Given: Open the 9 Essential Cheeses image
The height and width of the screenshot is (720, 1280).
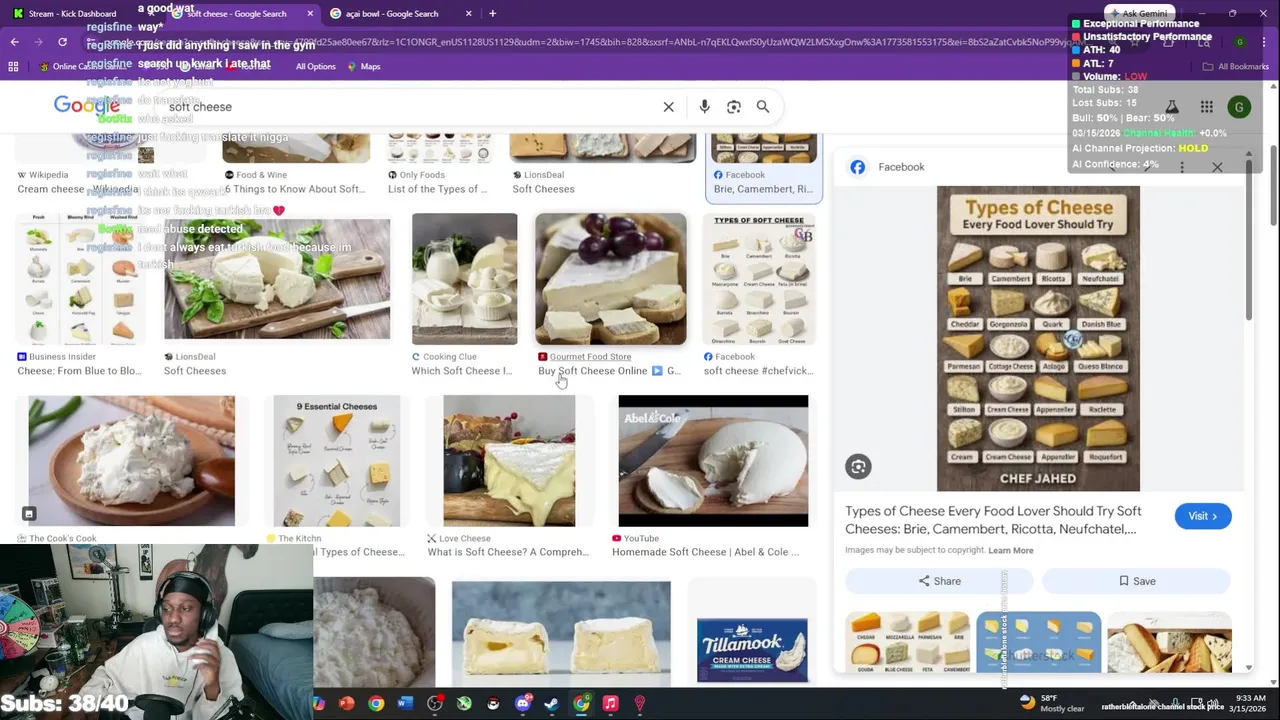Looking at the screenshot, I should [x=337, y=461].
